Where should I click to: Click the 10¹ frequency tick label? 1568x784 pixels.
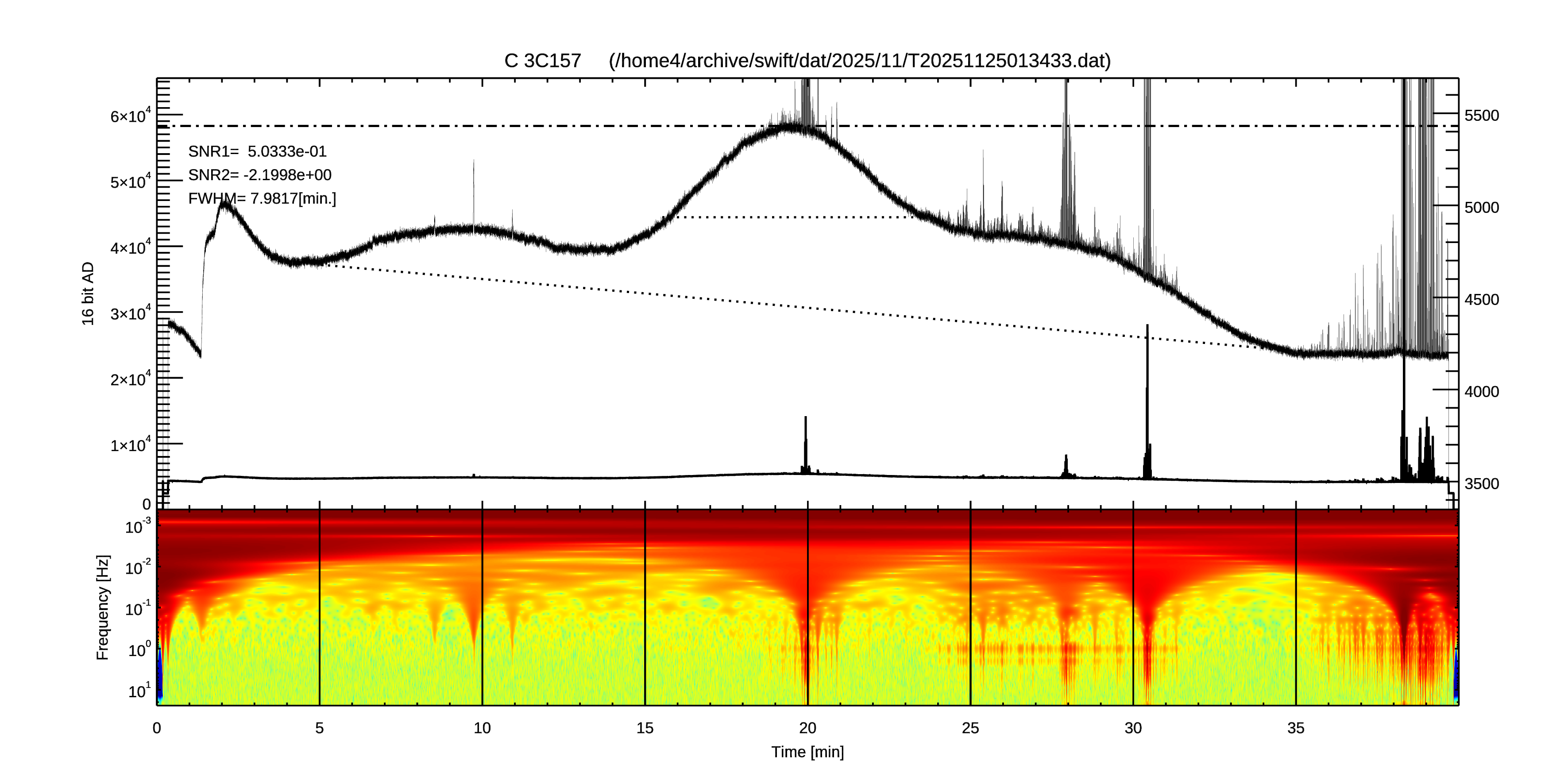click(139, 691)
